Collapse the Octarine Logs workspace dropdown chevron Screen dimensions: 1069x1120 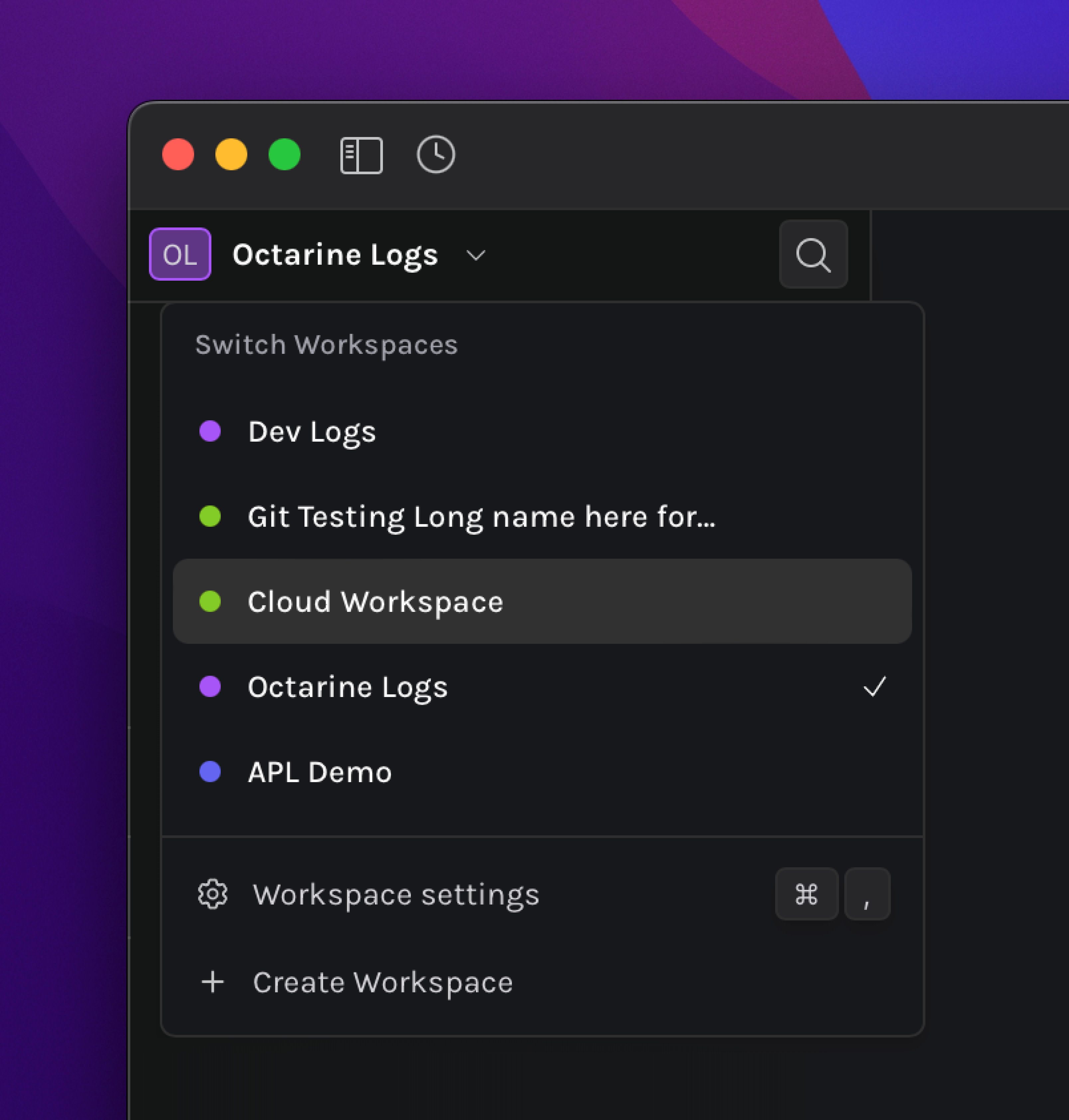tap(476, 255)
